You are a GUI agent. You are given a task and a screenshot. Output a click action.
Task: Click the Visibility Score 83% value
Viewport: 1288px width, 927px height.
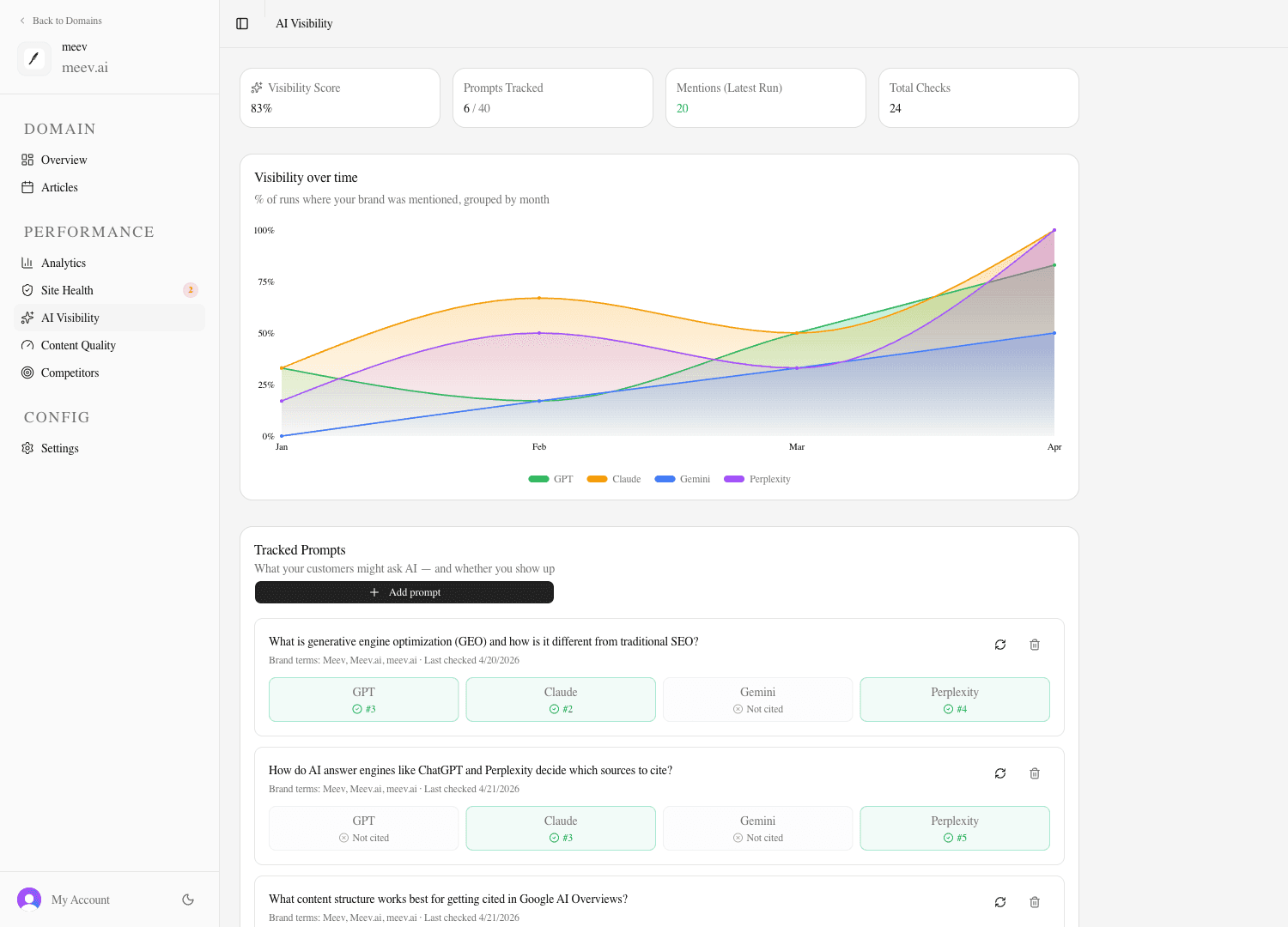click(x=261, y=108)
